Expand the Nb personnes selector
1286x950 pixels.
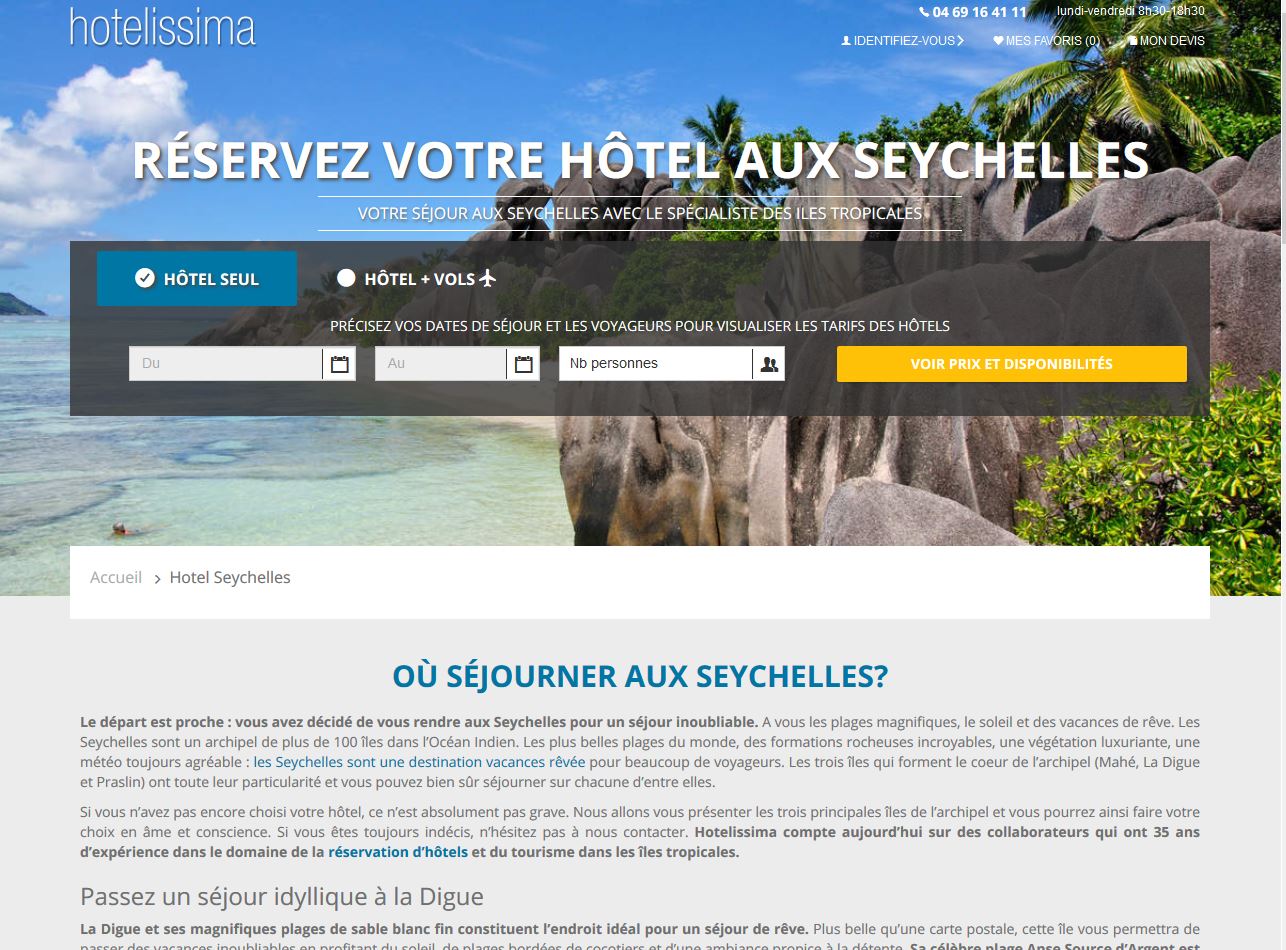672,364
